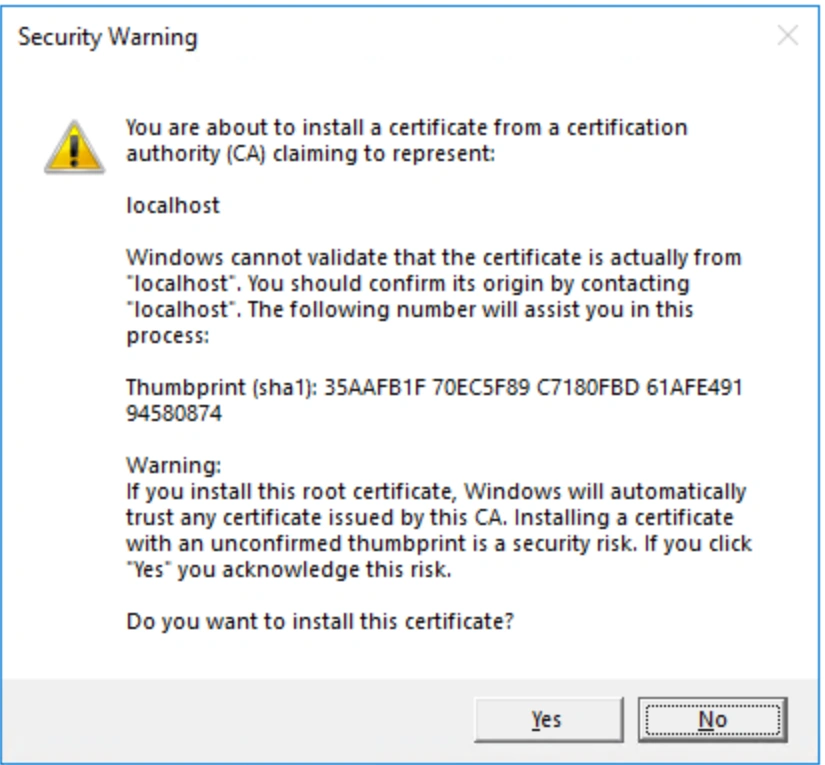Click the standalone localhost CA name
Viewport: 825px width, 765px height.
pos(173,205)
